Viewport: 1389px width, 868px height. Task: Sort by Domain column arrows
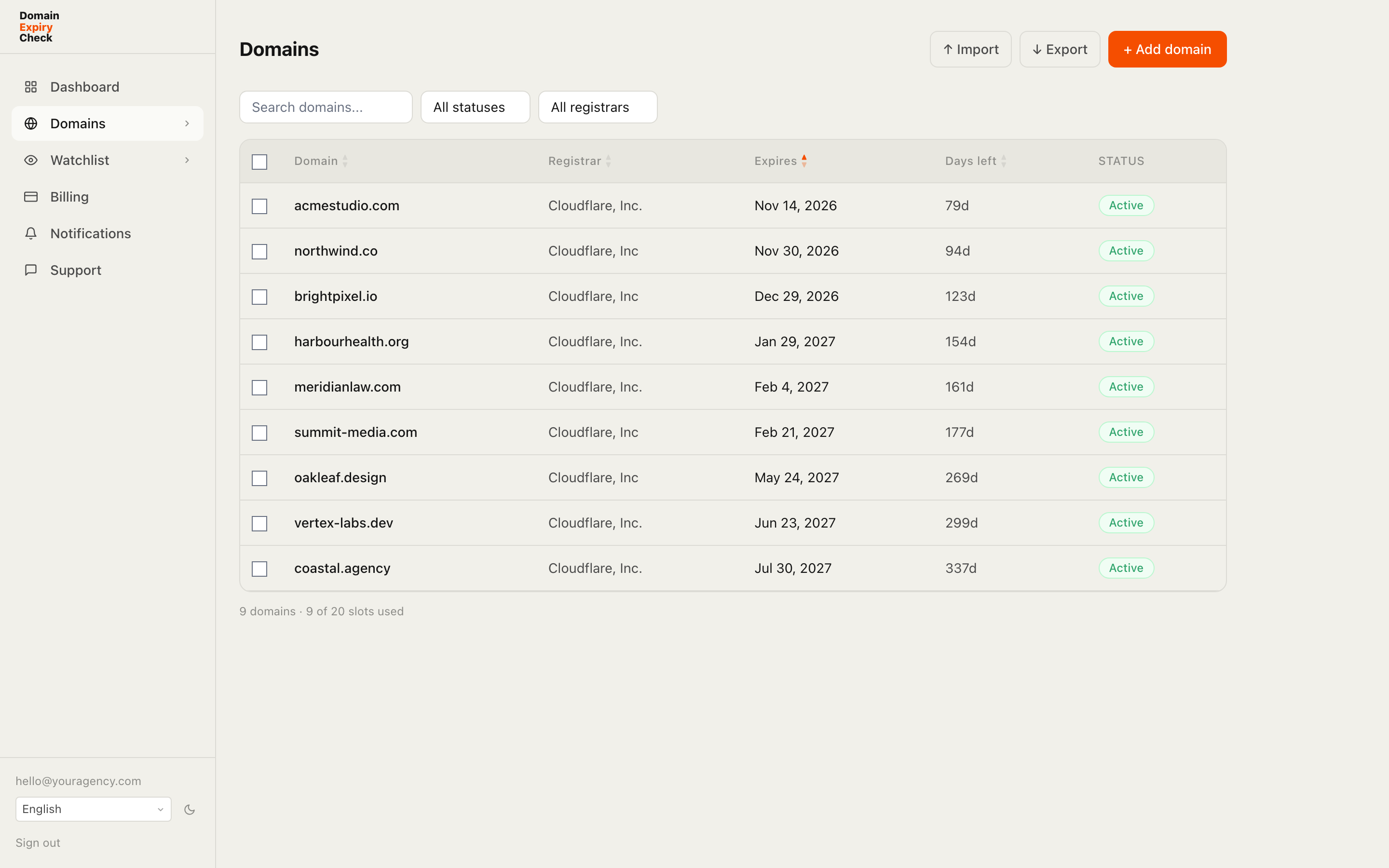[x=345, y=162]
